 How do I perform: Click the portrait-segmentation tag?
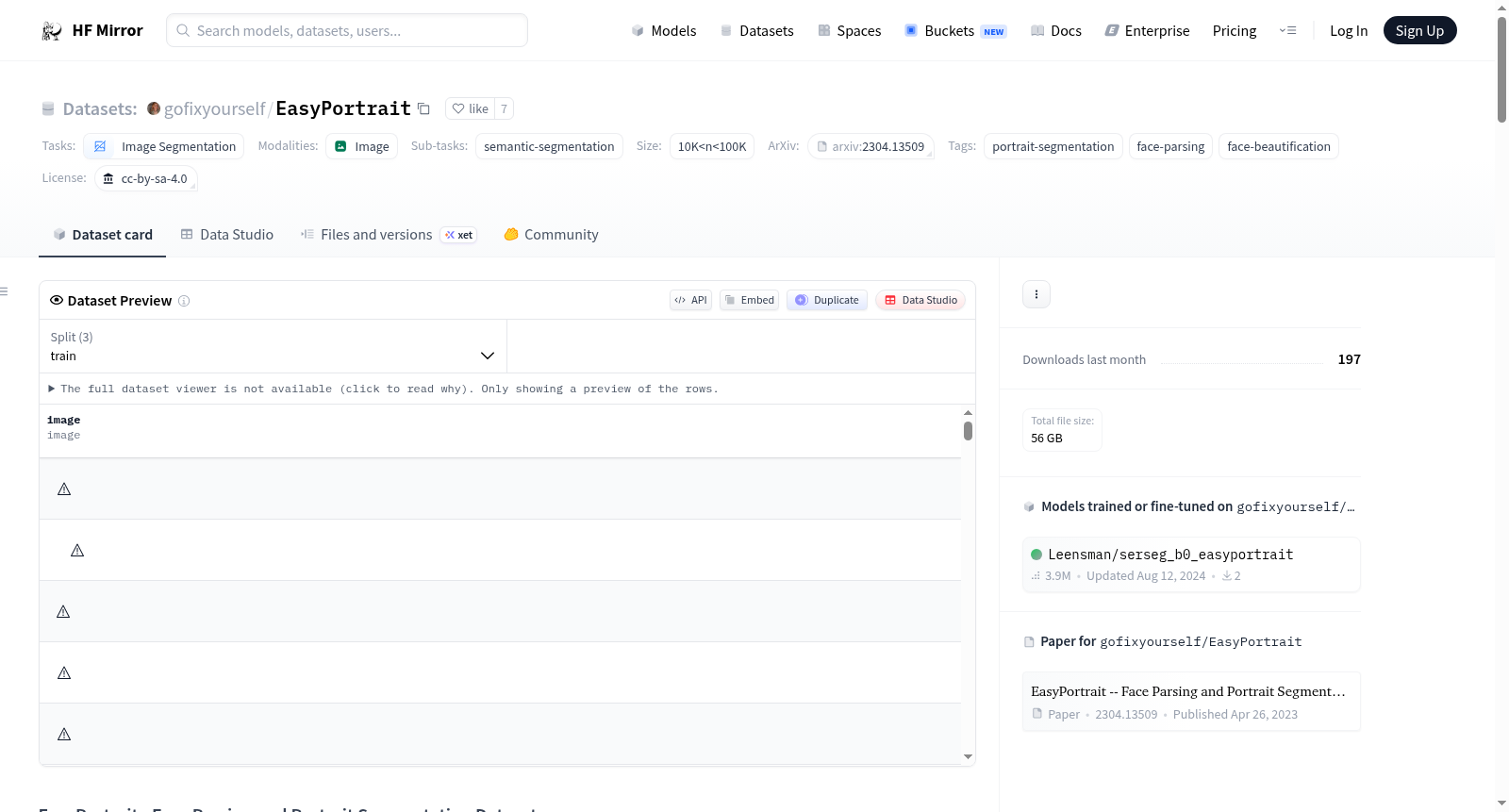[x=1053, y=146]
